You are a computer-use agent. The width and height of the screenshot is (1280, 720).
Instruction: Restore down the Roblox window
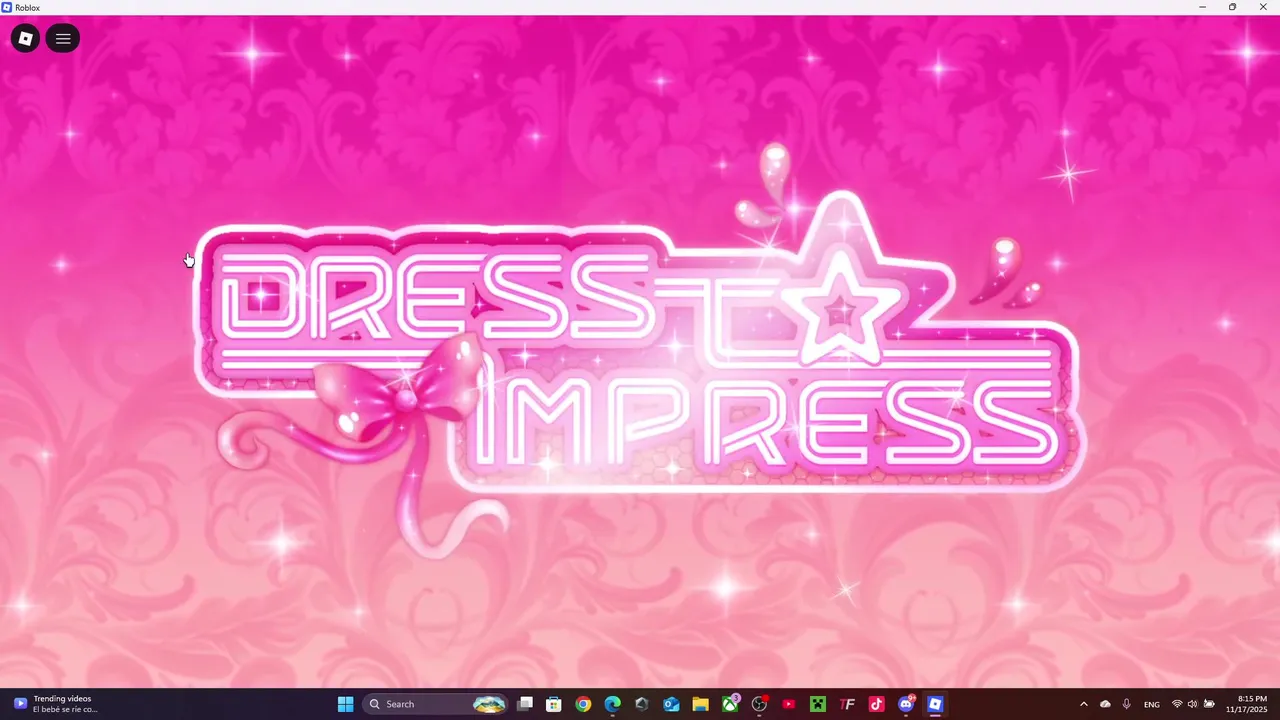[1233, 7]
